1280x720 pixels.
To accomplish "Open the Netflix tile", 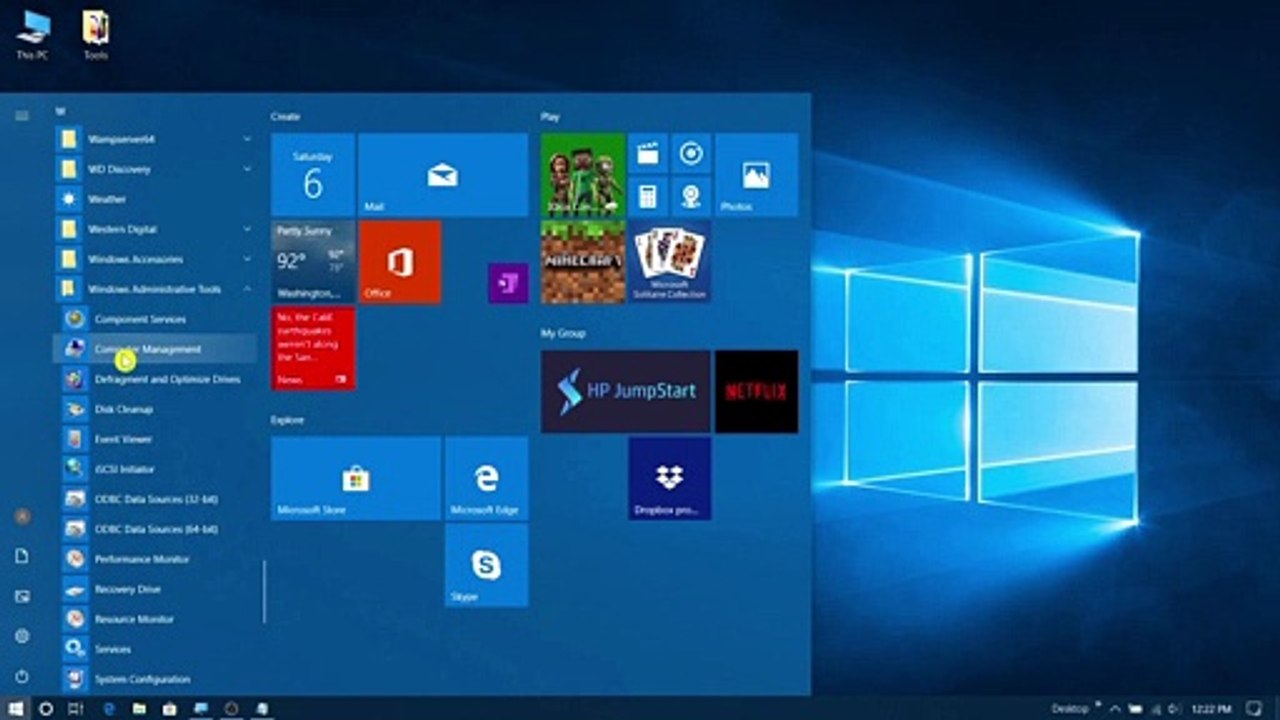I will coord(757,391).
